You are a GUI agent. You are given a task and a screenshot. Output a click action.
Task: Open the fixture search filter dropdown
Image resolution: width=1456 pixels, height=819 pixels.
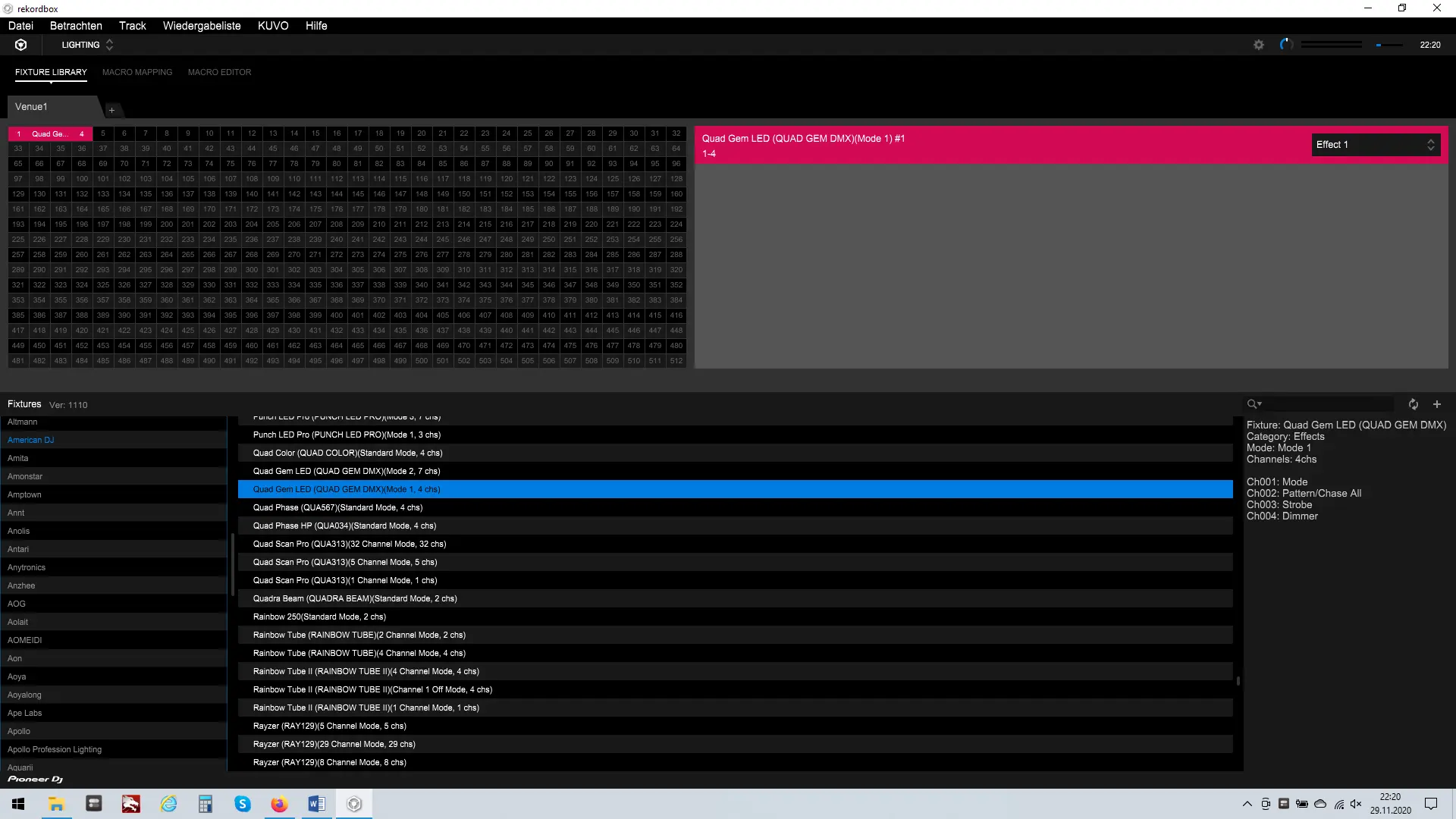(x=1254, y=404)
